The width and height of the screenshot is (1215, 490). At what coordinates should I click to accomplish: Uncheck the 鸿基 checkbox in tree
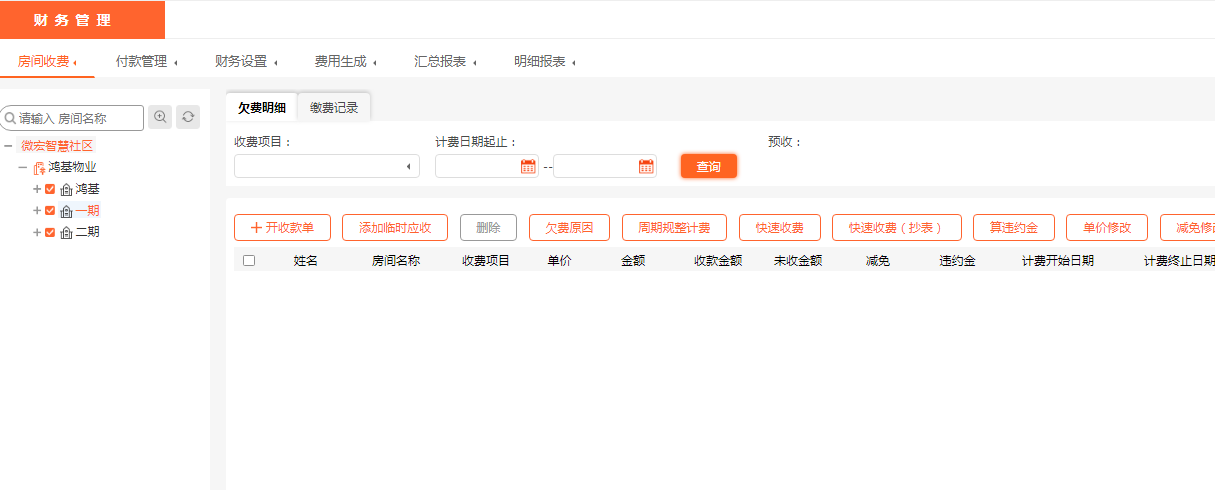[50, 189]
